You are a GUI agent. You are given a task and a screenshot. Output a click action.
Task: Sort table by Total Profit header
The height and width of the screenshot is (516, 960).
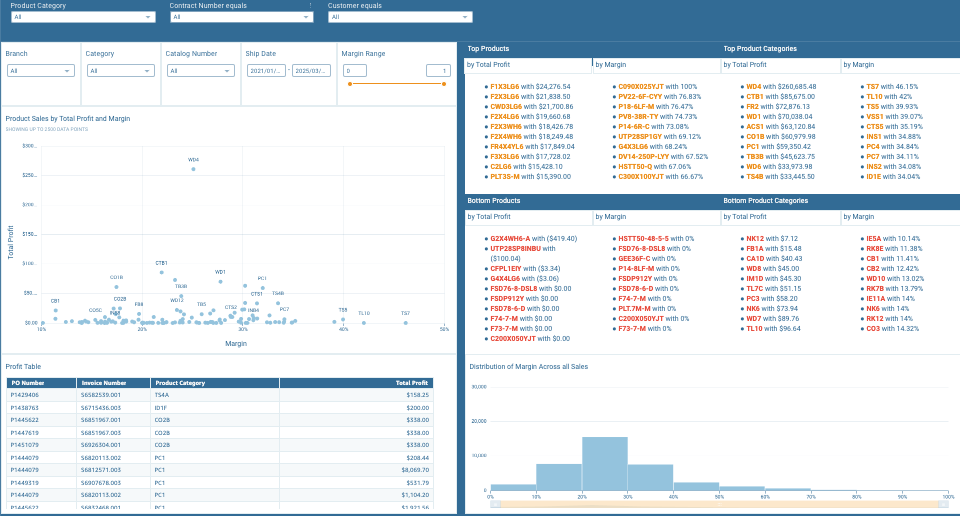point(356,383)
